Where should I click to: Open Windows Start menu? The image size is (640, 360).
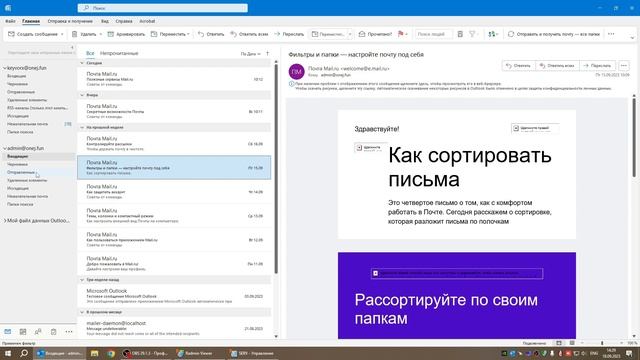[8, 353]
